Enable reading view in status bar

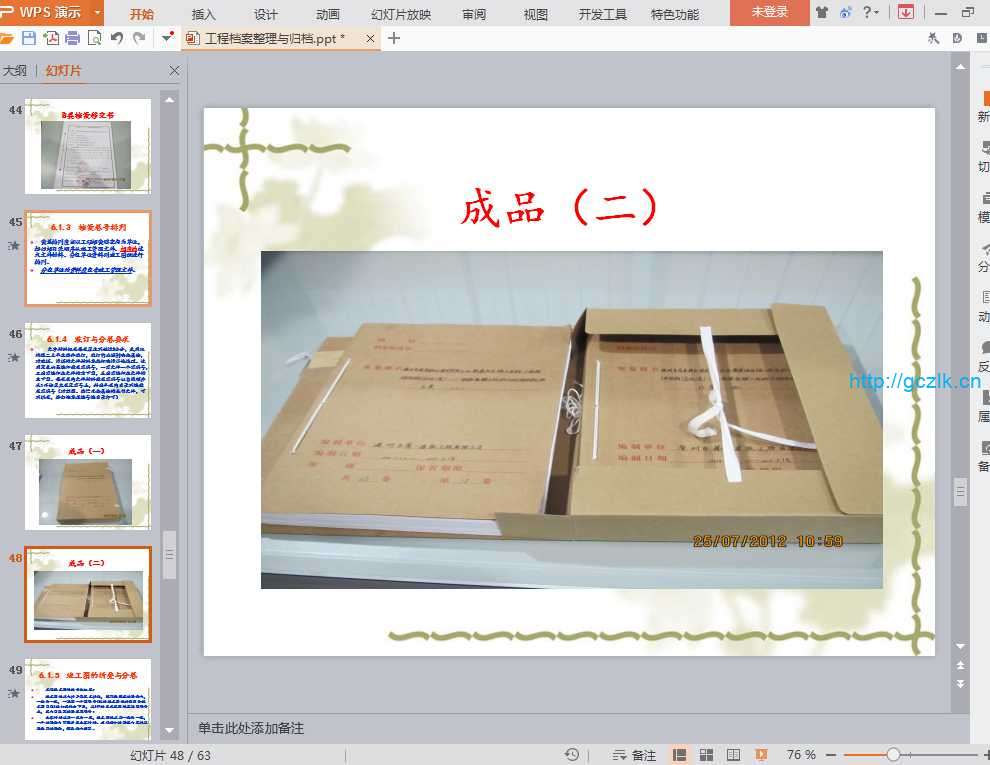point(734,755)
